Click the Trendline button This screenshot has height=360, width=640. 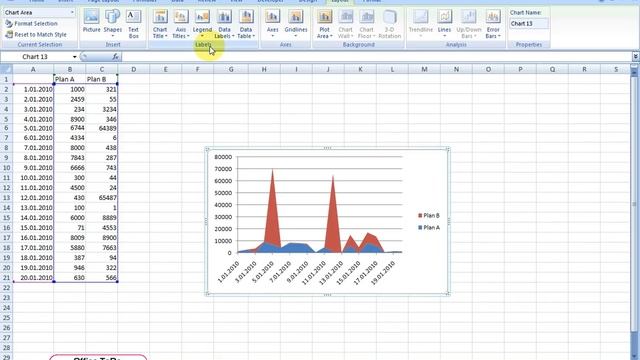coord(421,24)
